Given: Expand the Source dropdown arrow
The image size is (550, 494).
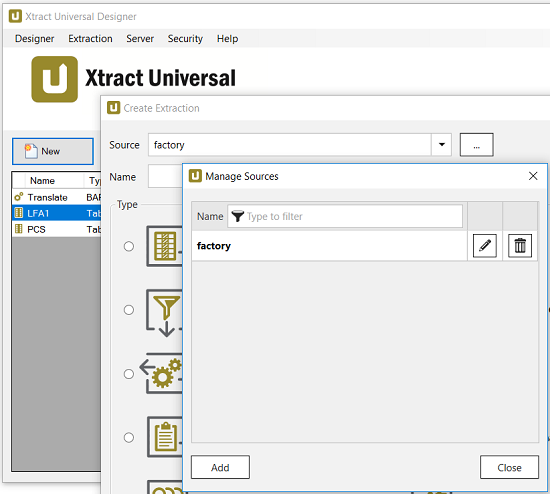Looking at the screenshot, I should click(442, 145).
